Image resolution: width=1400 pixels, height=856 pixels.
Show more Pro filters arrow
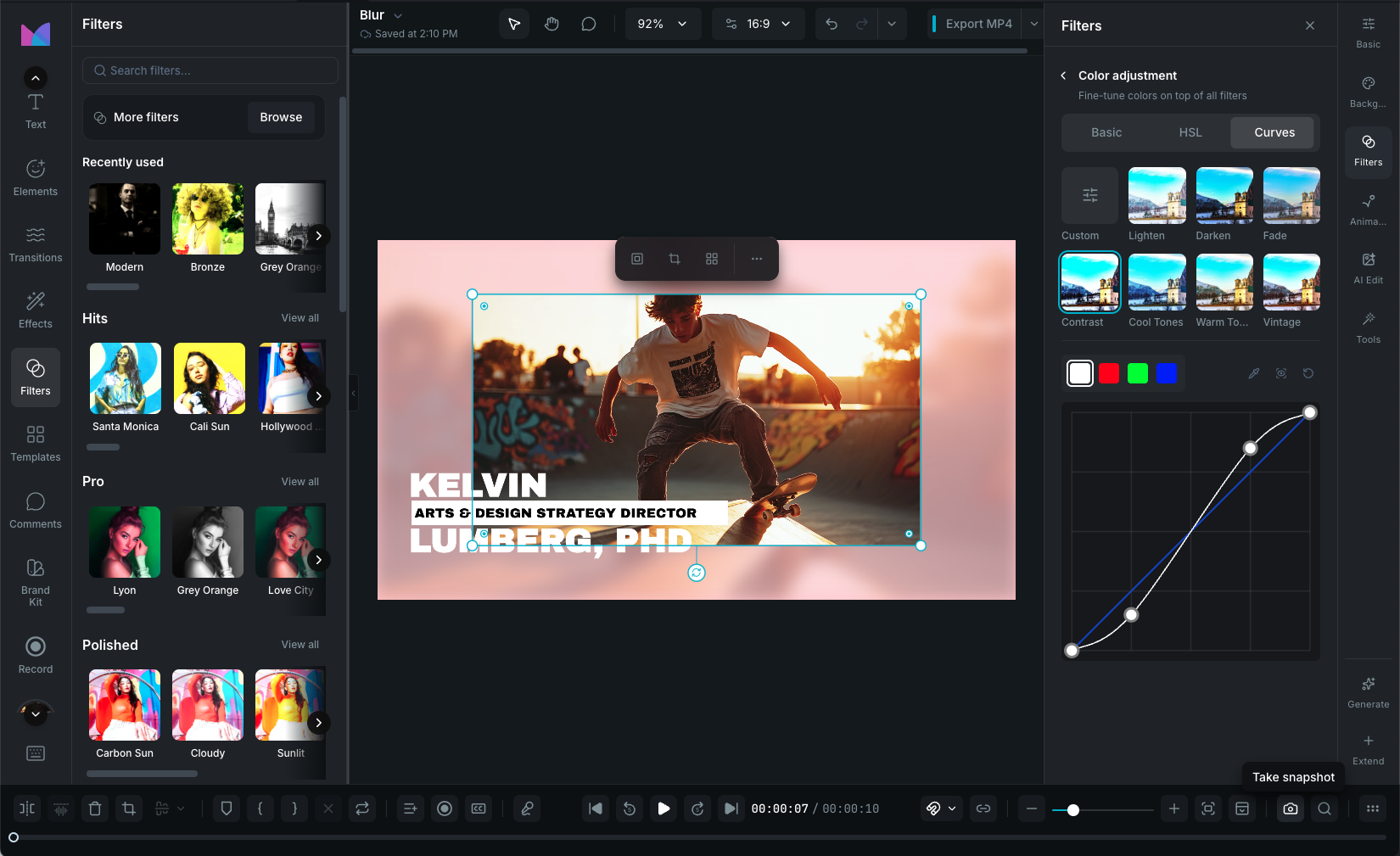318,560
